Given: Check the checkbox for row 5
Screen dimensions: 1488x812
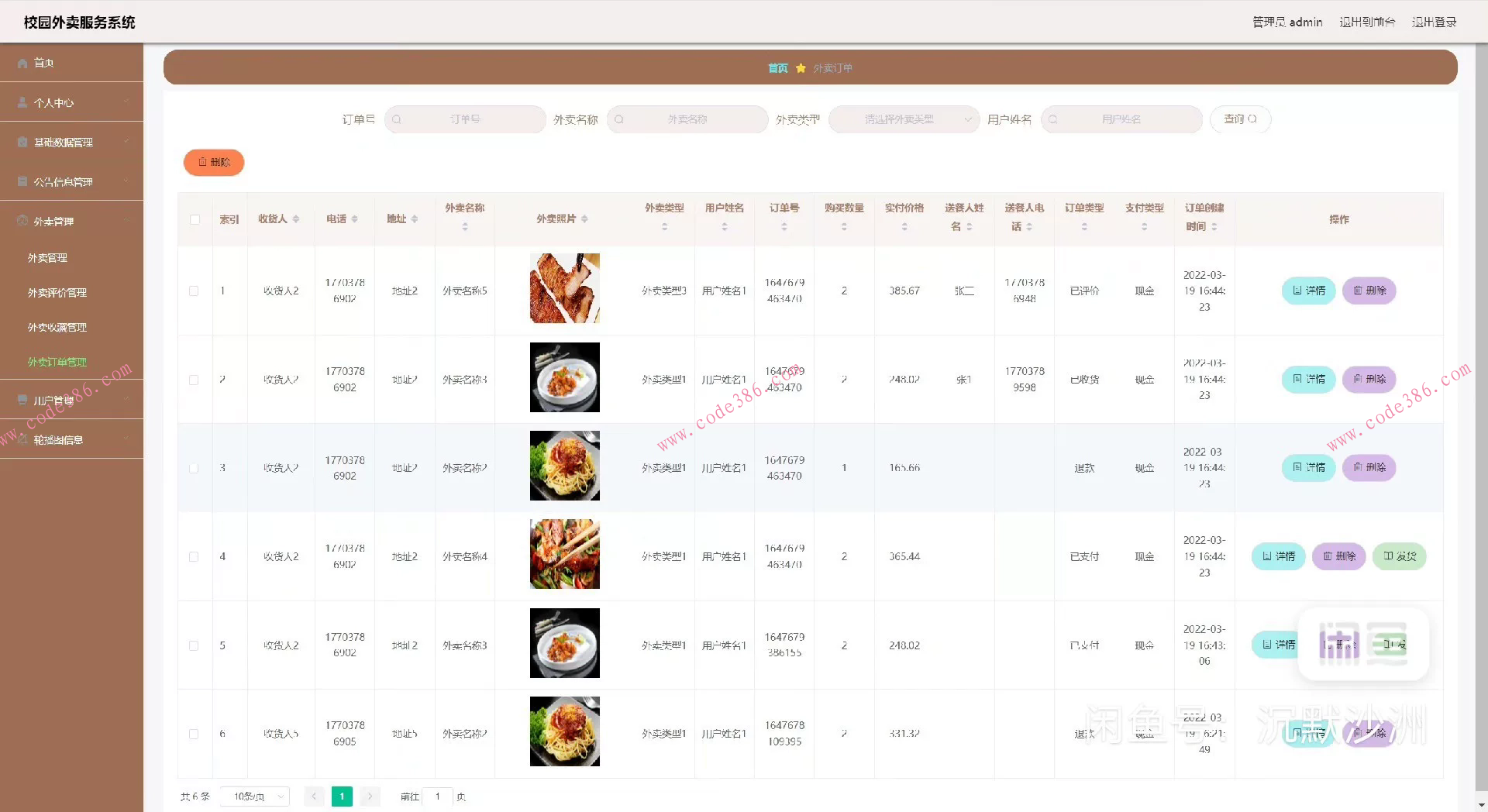Looking at the screenshot, I should [x=194, y=645].
